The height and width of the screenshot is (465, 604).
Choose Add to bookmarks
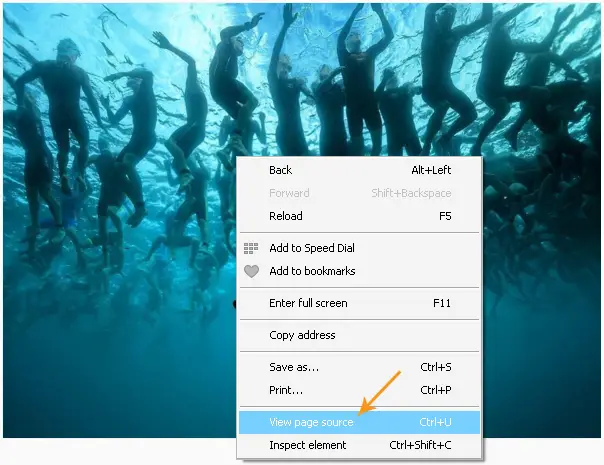point(359,271)
